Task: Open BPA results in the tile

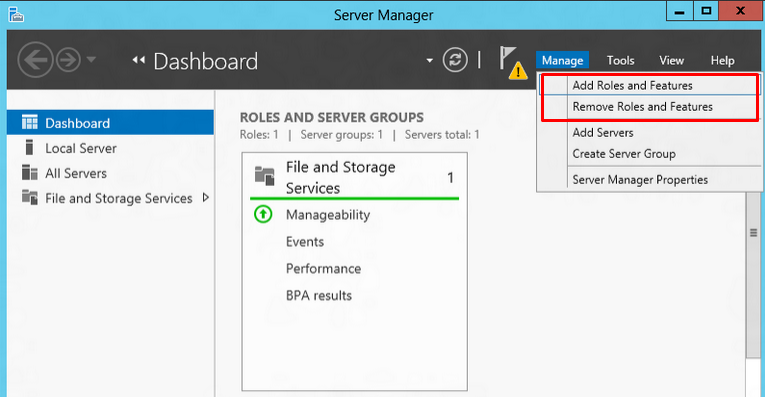Action: click(x=319, y=295)
